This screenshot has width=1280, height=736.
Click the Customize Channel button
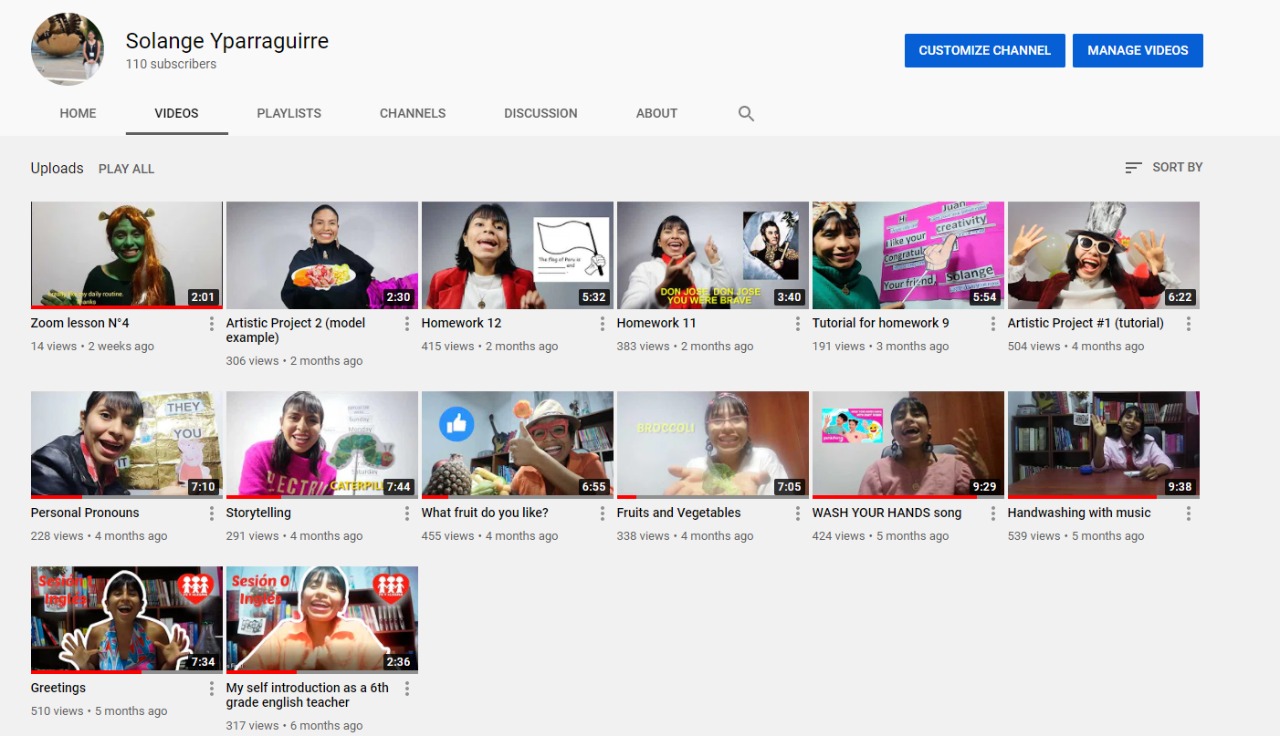coord(984,51)
